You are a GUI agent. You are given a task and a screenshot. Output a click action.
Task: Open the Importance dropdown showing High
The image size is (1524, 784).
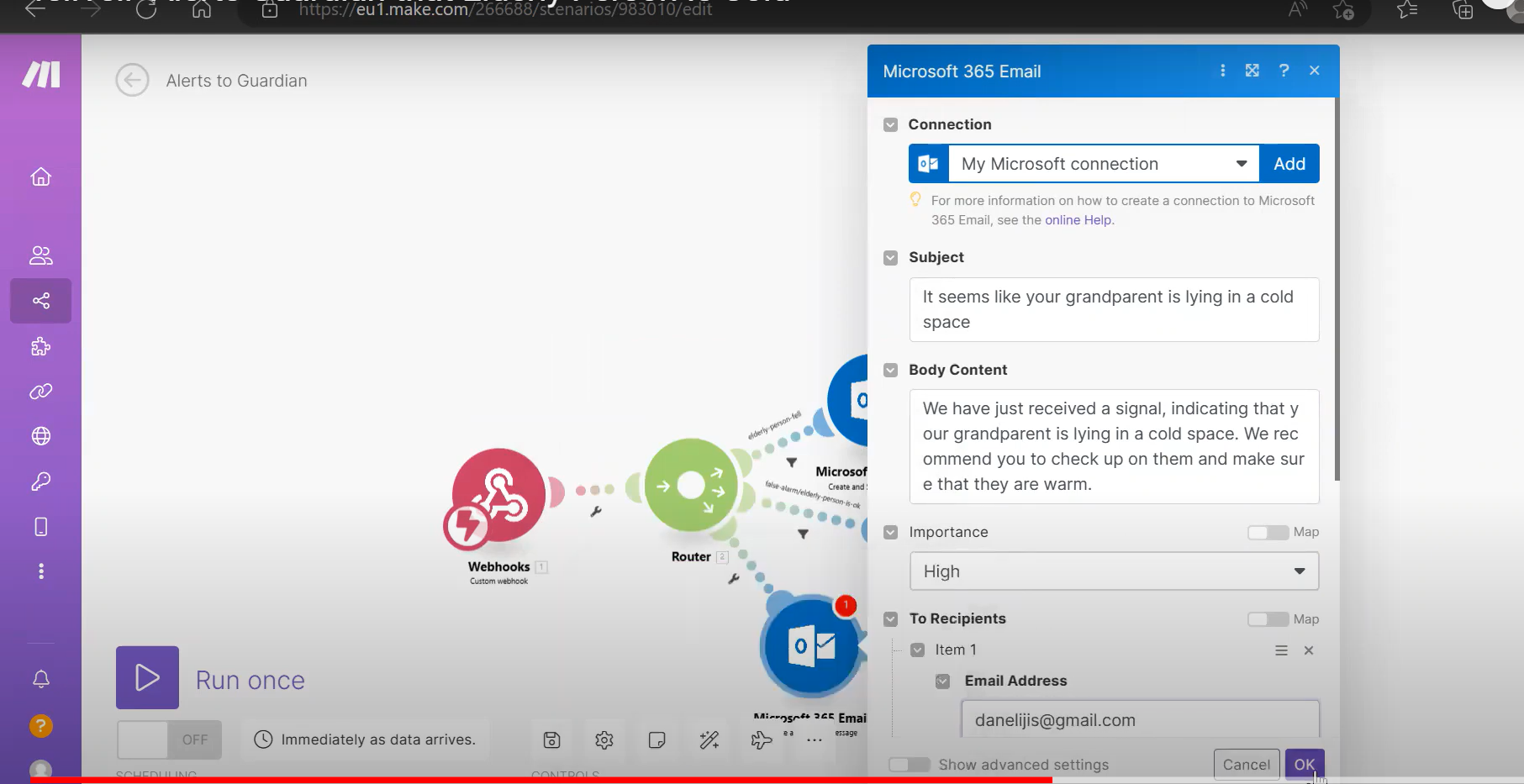pos(1114,571)
